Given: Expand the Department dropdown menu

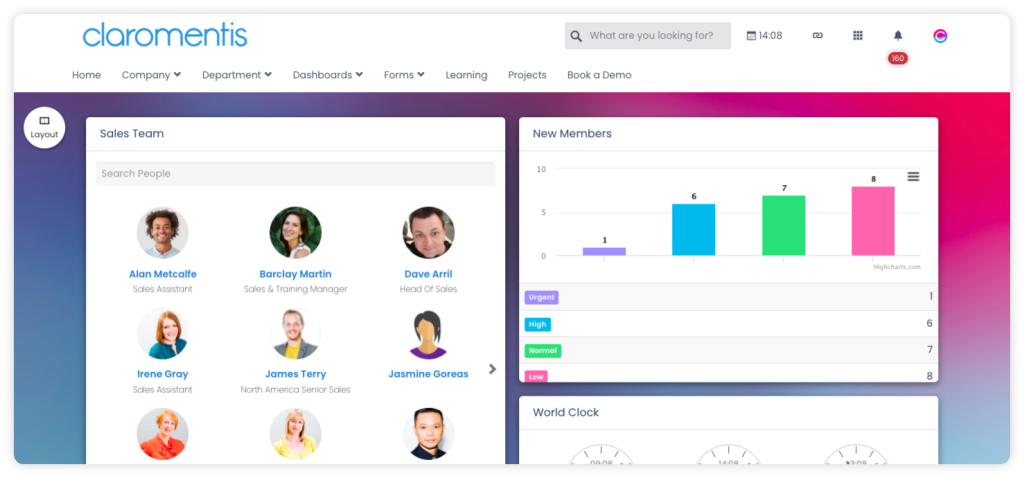Looking at the screenshot, I should click(237, 75).
